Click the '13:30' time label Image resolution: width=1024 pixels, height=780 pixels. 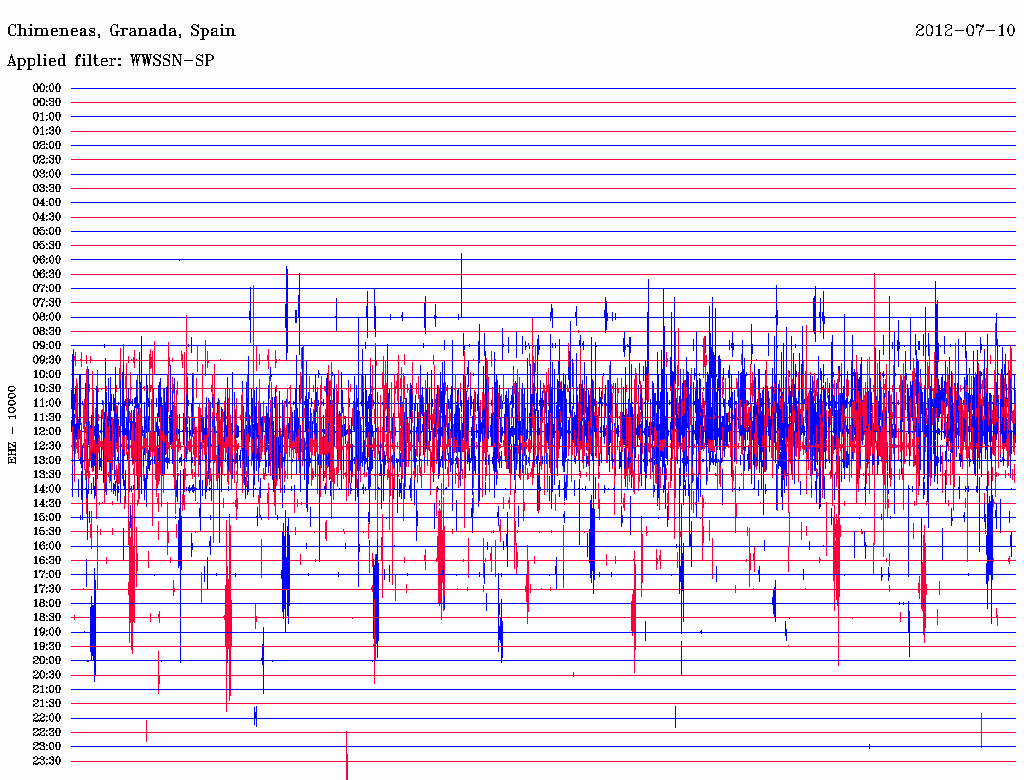[46, 475]
